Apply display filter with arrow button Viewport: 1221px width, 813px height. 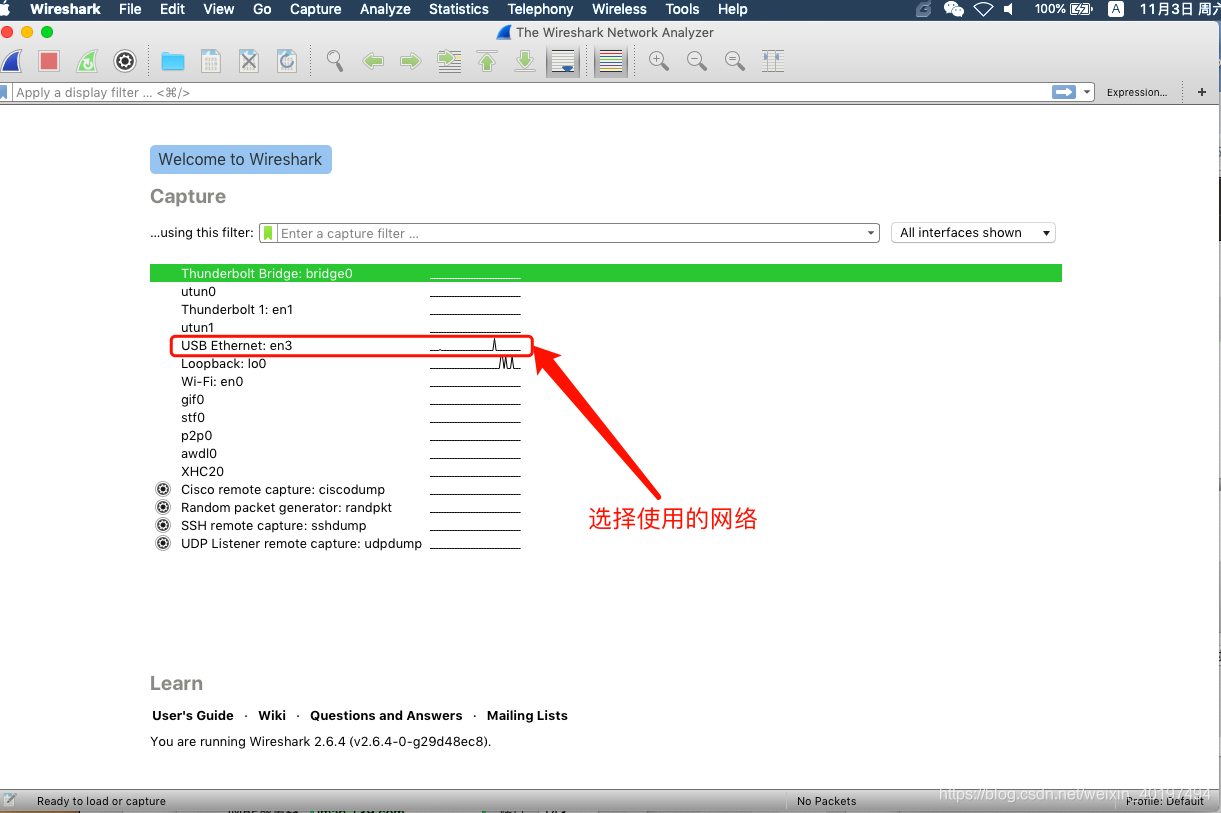(x=1064, y=92)
